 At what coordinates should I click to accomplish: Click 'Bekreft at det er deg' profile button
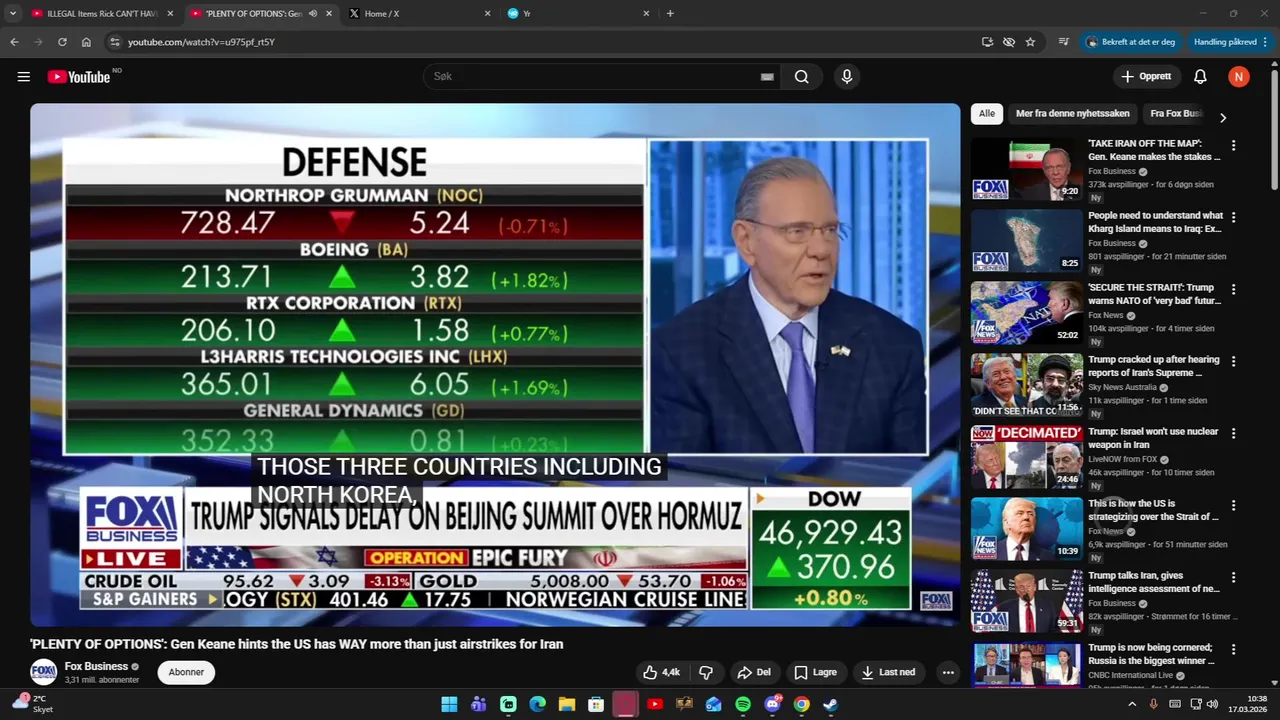pyautogui.click(x=1130, y=42)
